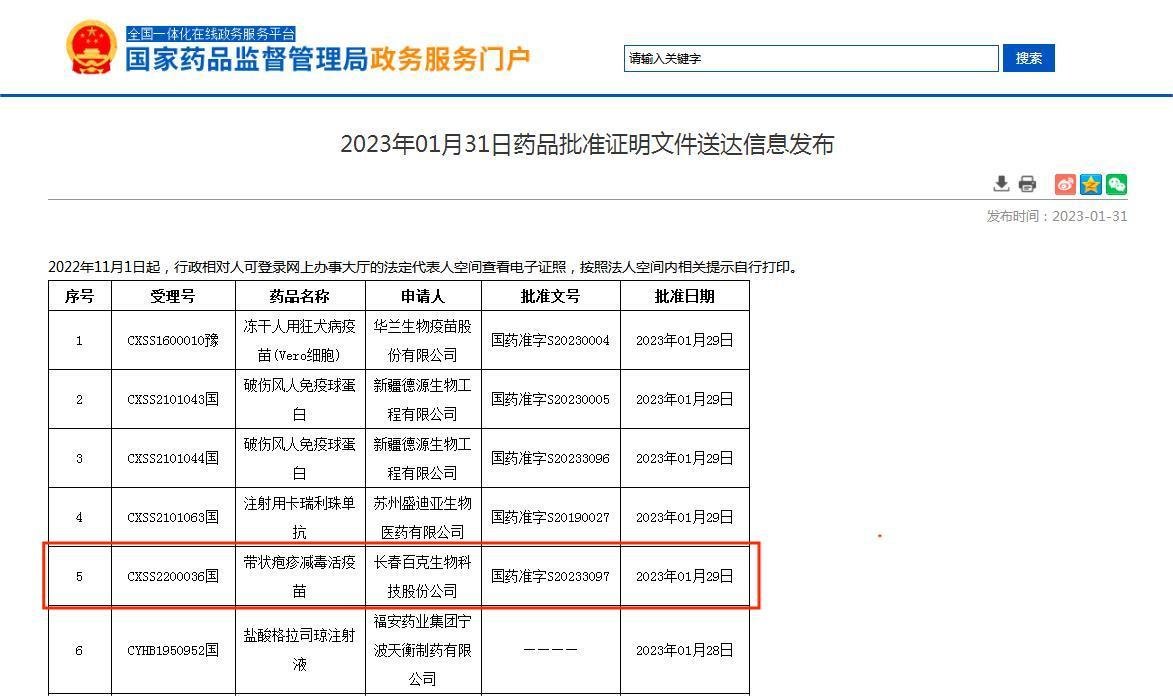Click the keyword search input field
1173x696 pixels.
click(x=811, y=58)
